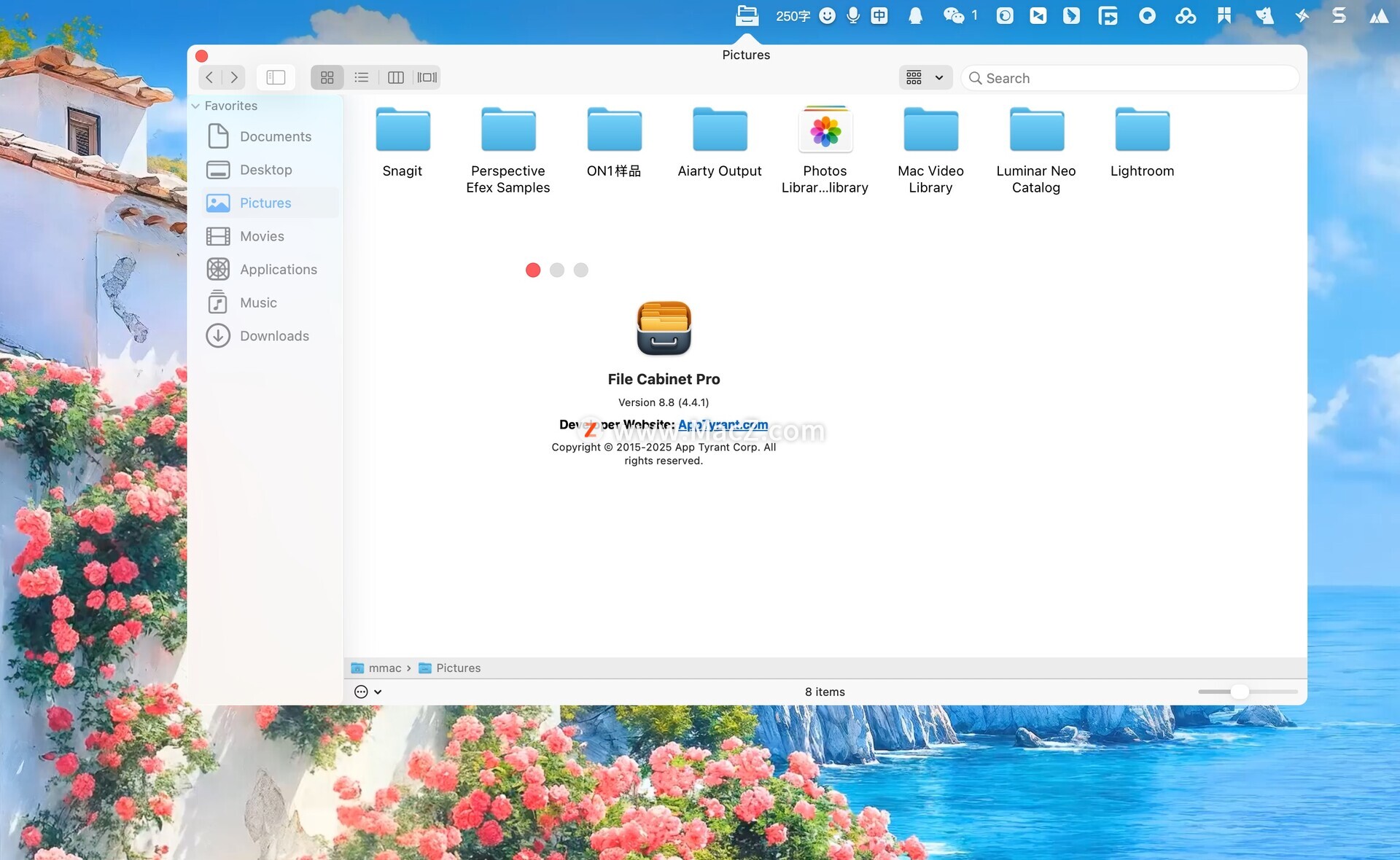Select Applications in the sidebar
1400x860 pixels.
tap(278, 270)
